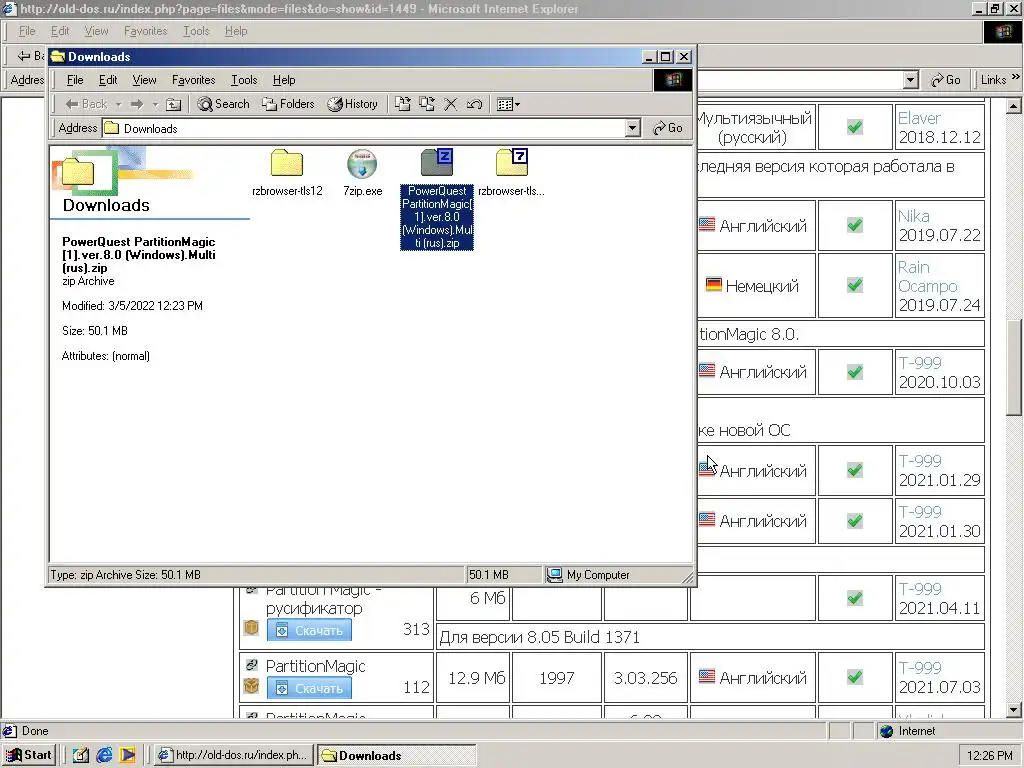
Task: Select the PowerQuest PartitionMagic zip archive icon
Action: click(437, 163)
